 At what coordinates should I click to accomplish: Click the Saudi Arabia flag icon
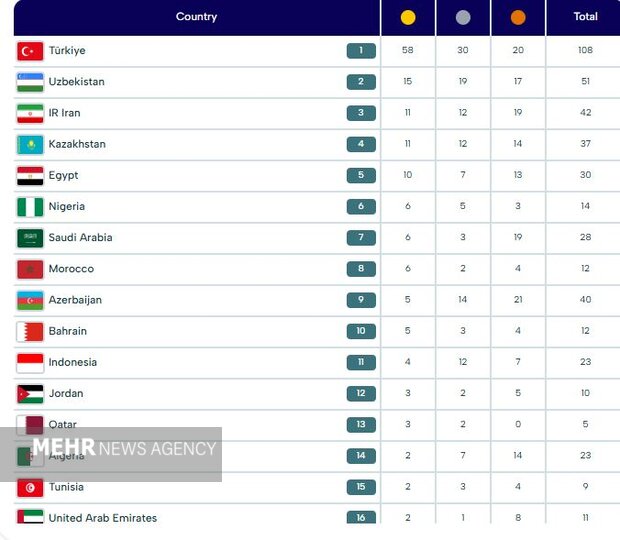tap(30, 238)
